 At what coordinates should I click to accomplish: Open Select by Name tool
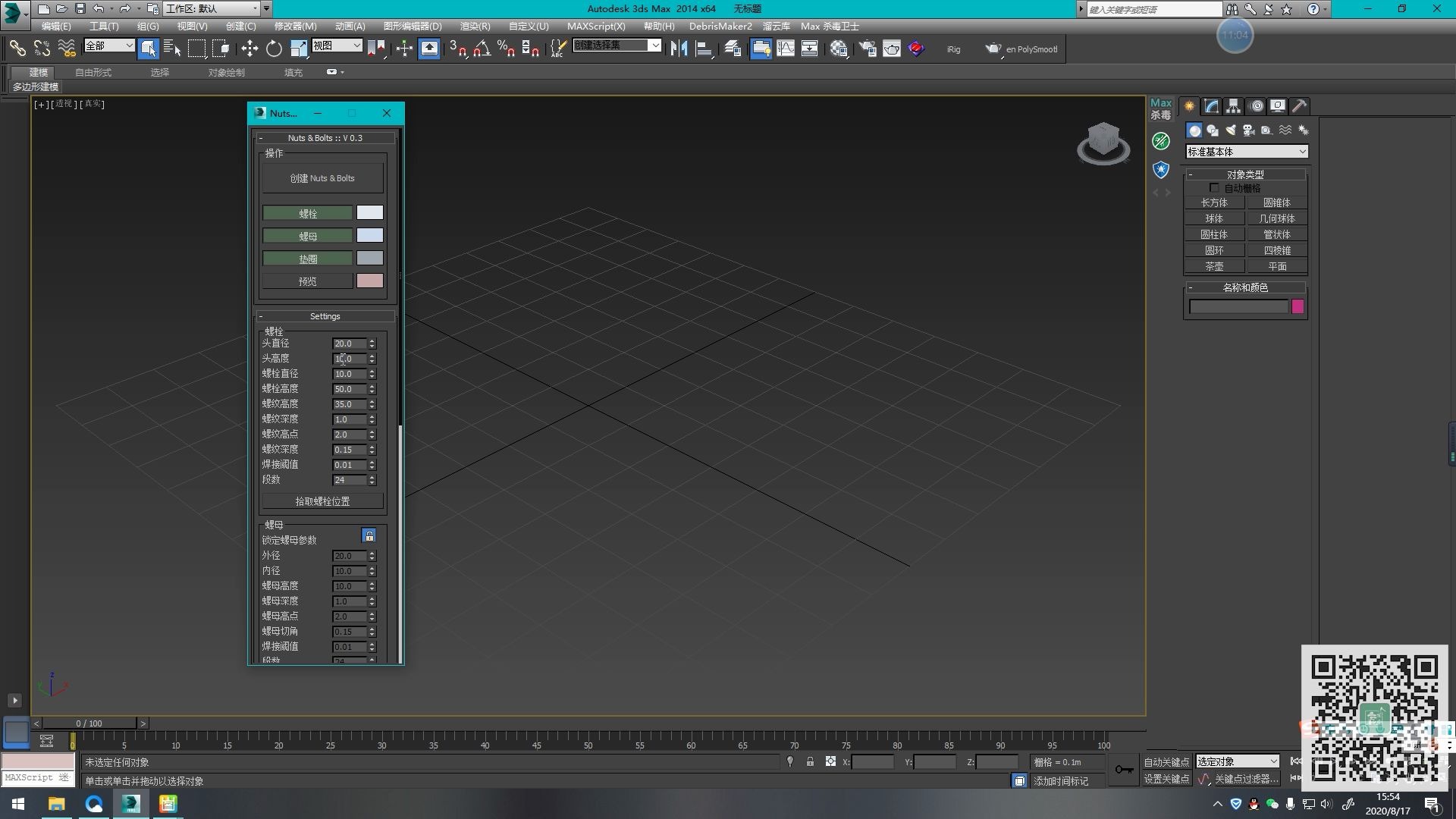(172, 49)
